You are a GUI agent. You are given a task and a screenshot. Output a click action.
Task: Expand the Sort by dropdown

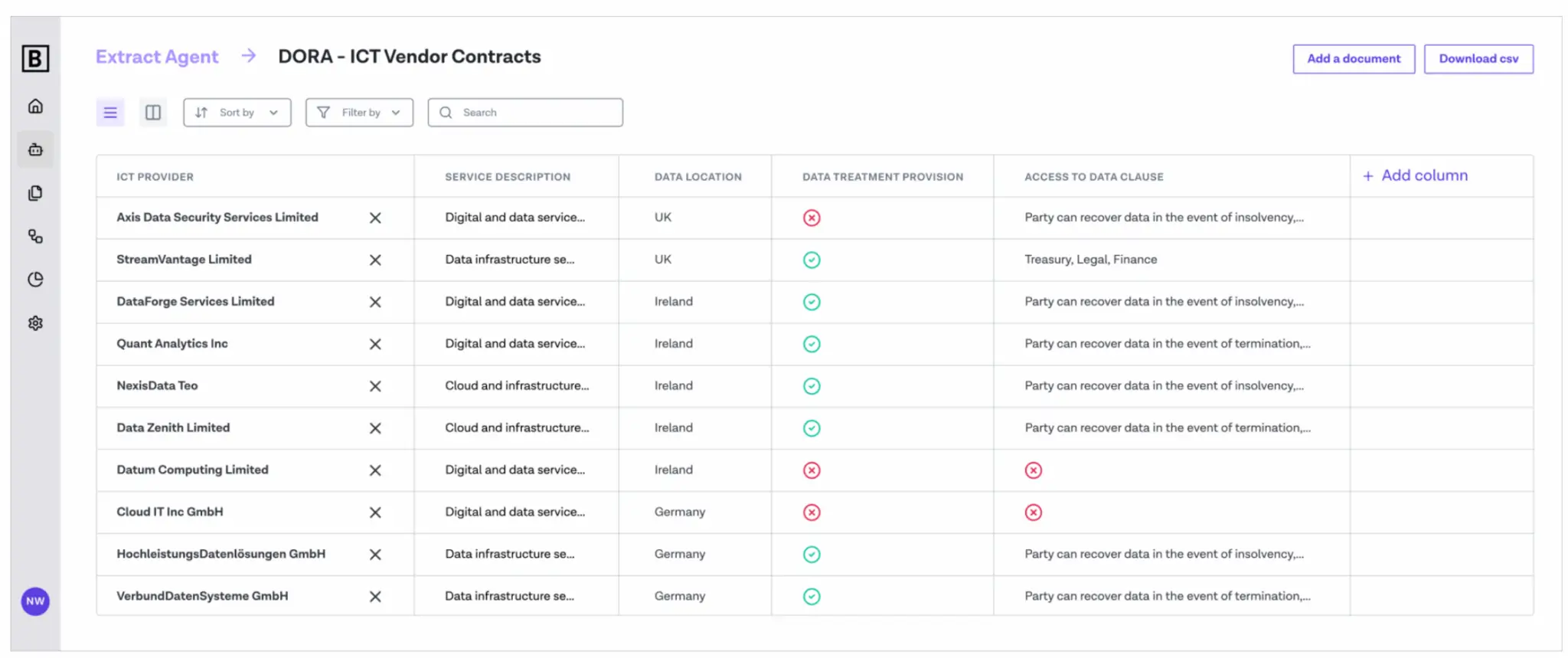(x=237, y=113)
